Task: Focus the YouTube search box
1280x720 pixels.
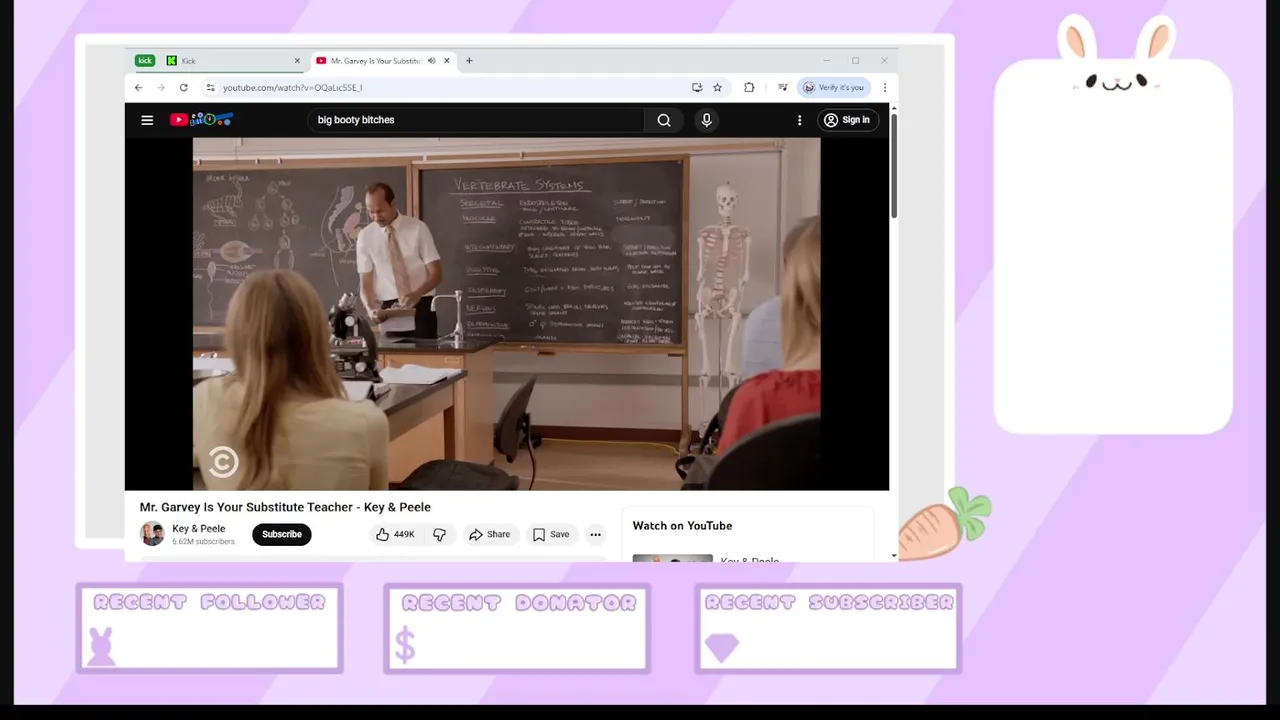Action: click(x=476, y=120)
